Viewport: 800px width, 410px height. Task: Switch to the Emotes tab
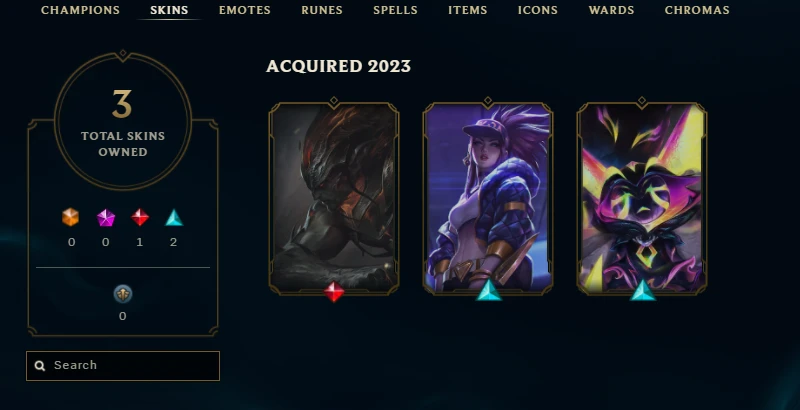(x=245, y=10)
